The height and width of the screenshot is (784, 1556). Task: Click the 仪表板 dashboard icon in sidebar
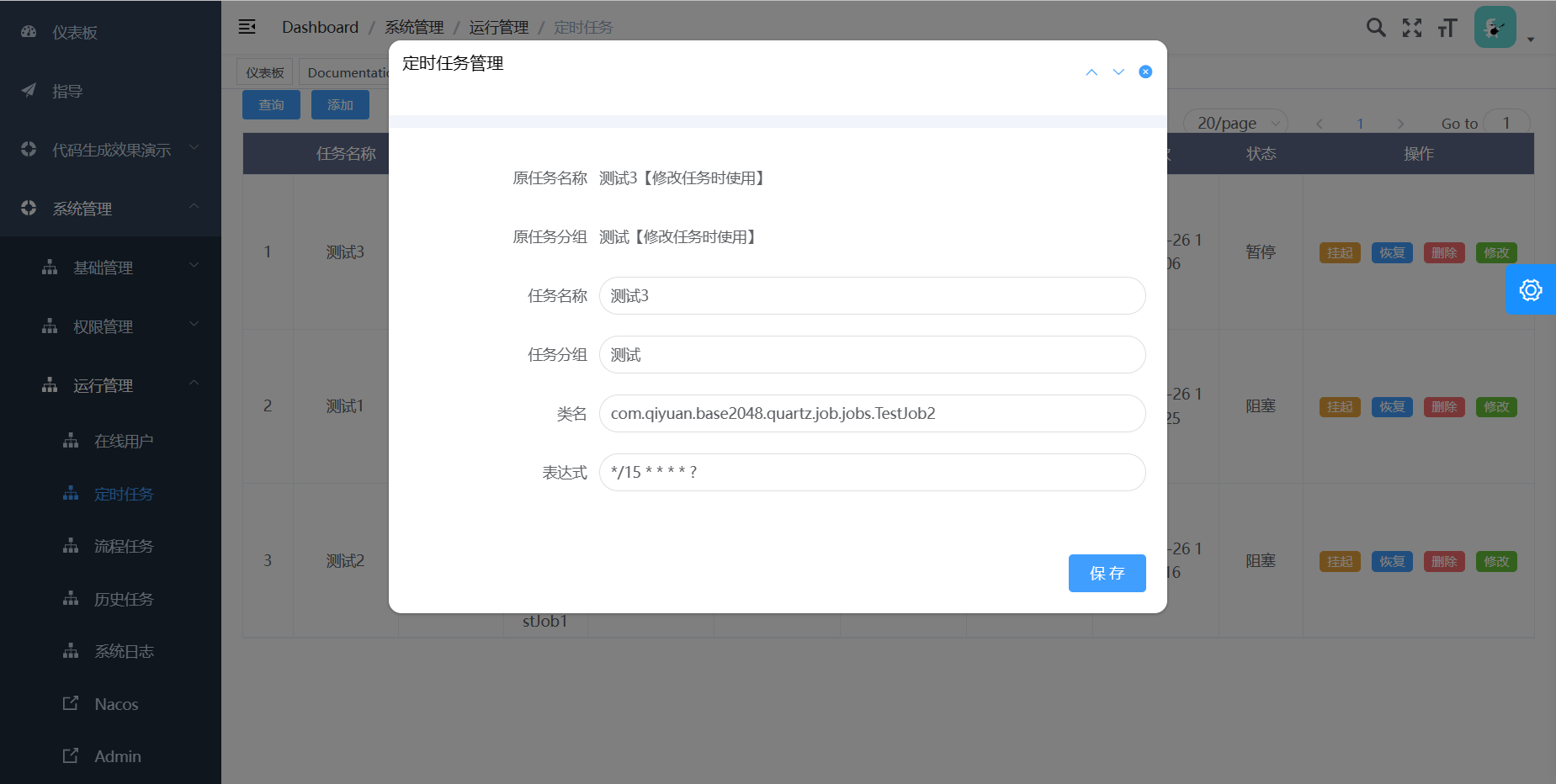point(28,31)
